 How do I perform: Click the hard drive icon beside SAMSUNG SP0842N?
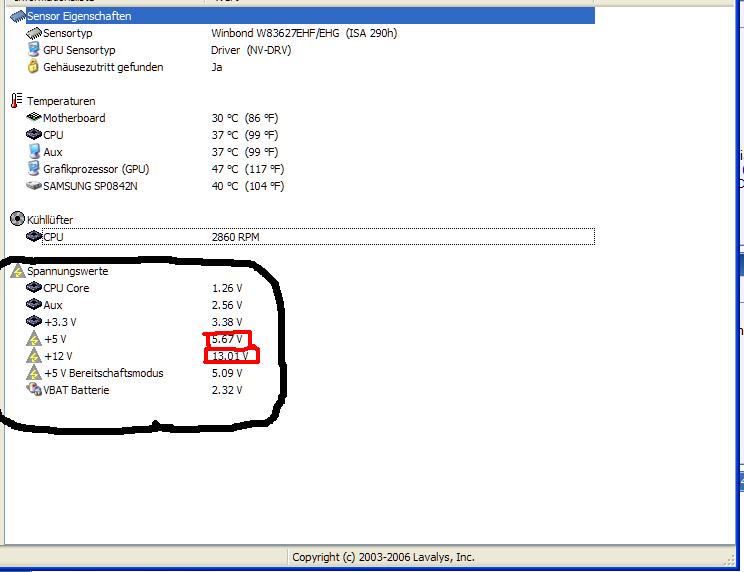coord(34,185)
